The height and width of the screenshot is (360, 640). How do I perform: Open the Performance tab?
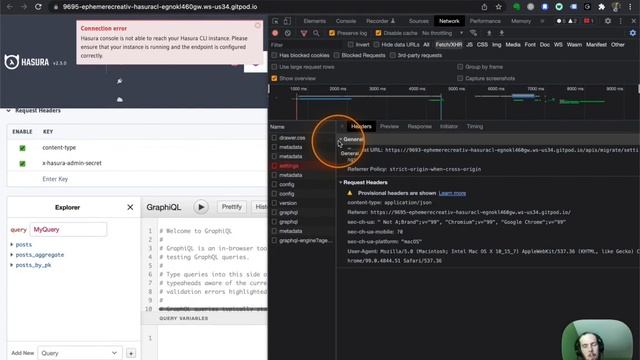pyautogui.click(x=485, y=21)
